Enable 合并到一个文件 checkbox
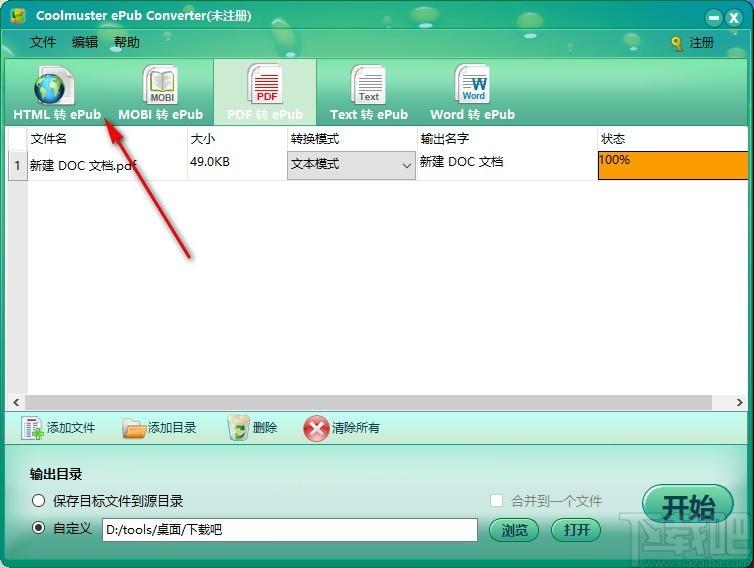Viewport: 754px width, 568px height. coord(496,501)
